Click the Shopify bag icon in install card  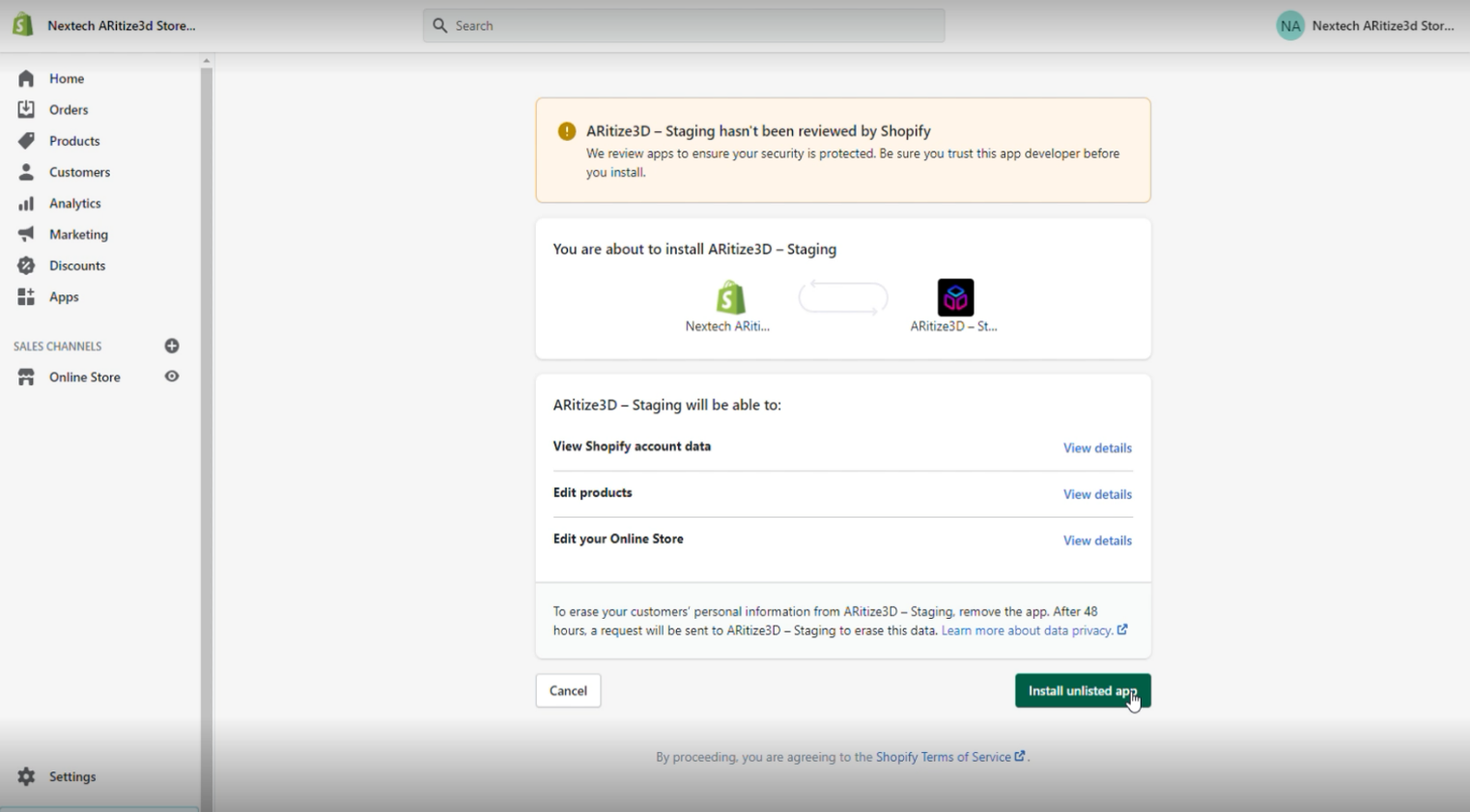pyautogui.click(x=730, y=297)
